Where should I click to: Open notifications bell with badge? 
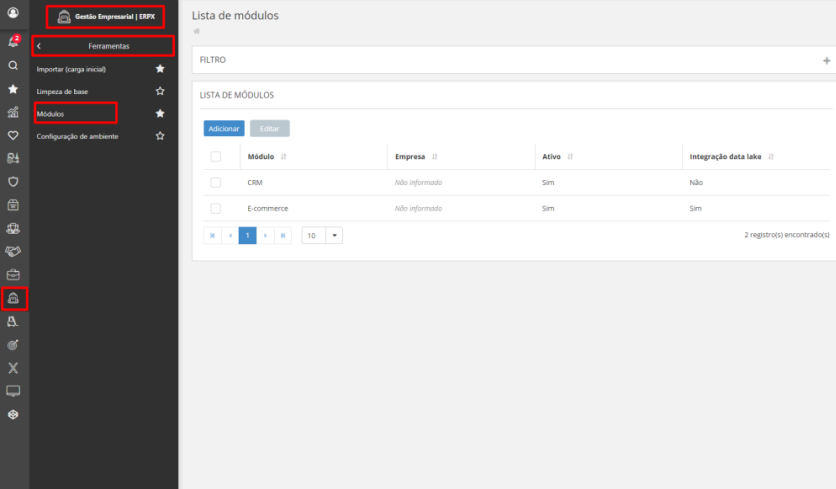tap(13, 42)
